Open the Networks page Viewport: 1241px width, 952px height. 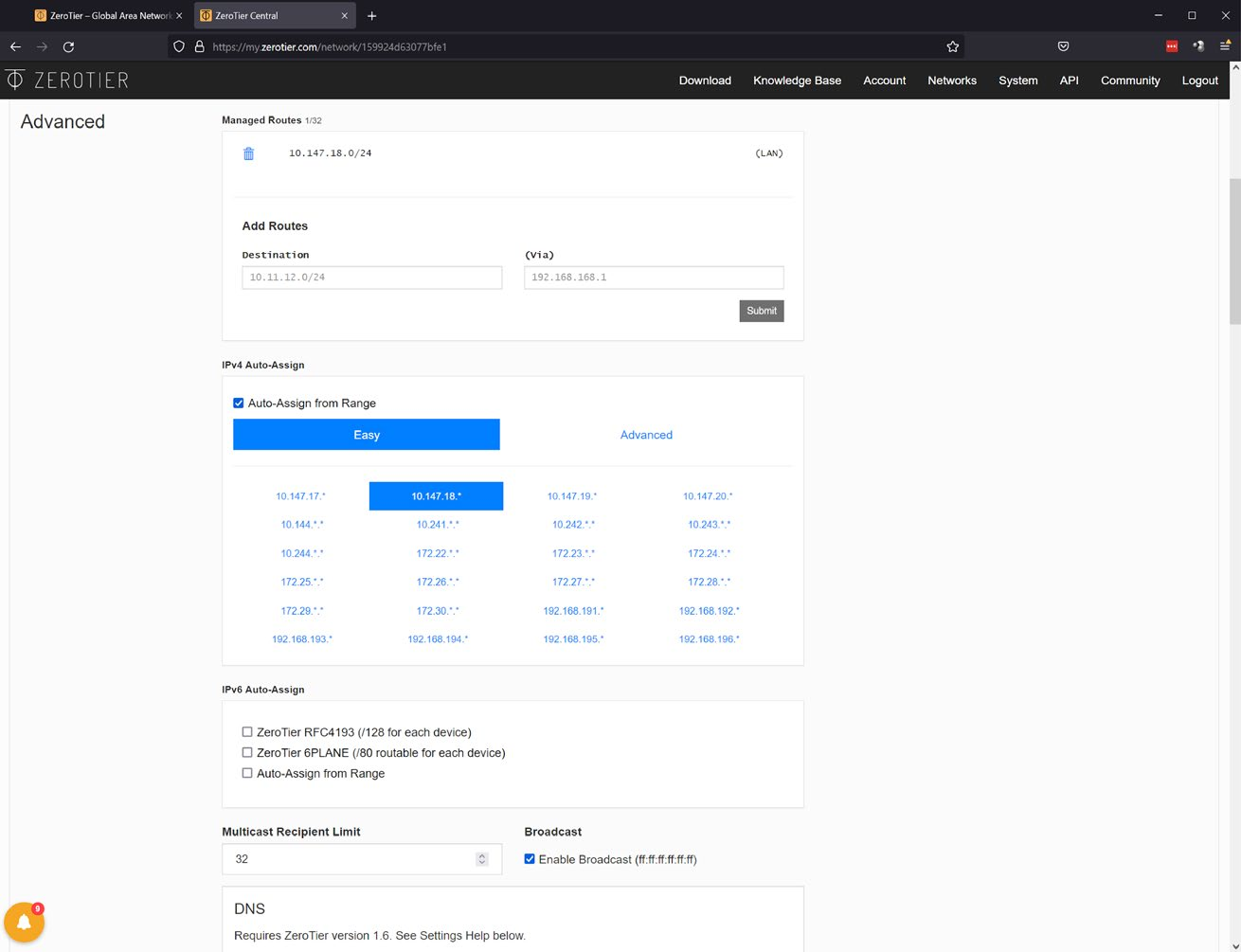click(x=952, y=81)
